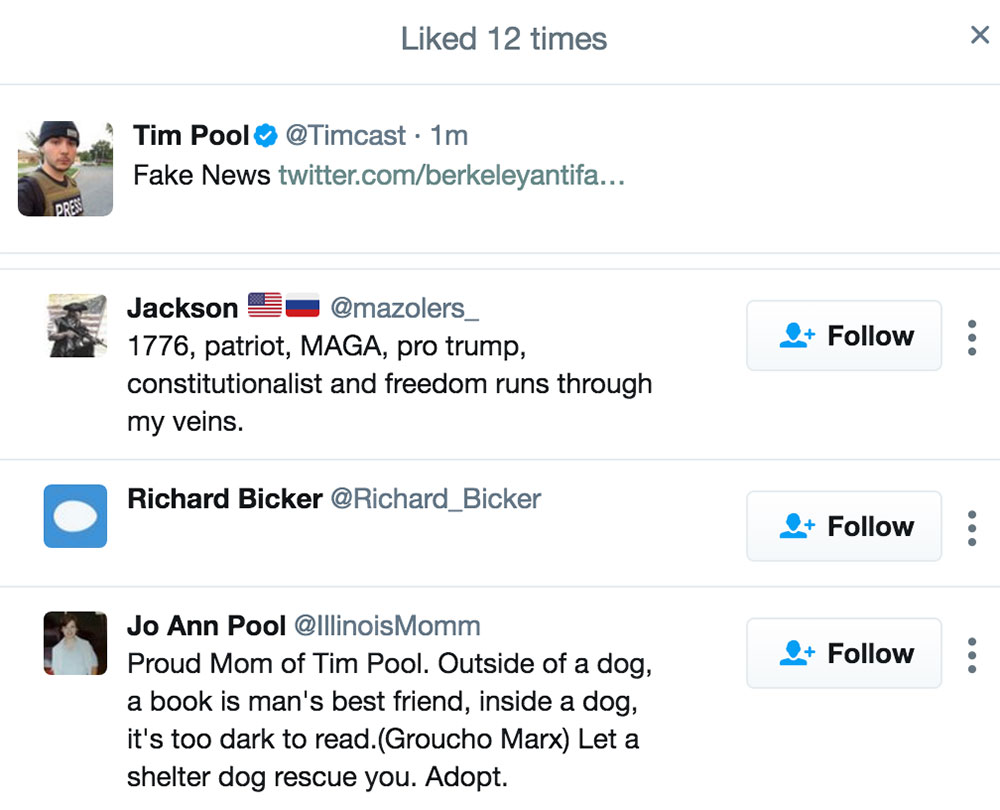Expand more options for Richard Bicker
1000x810 pixels.
click(x=971, y=527)
